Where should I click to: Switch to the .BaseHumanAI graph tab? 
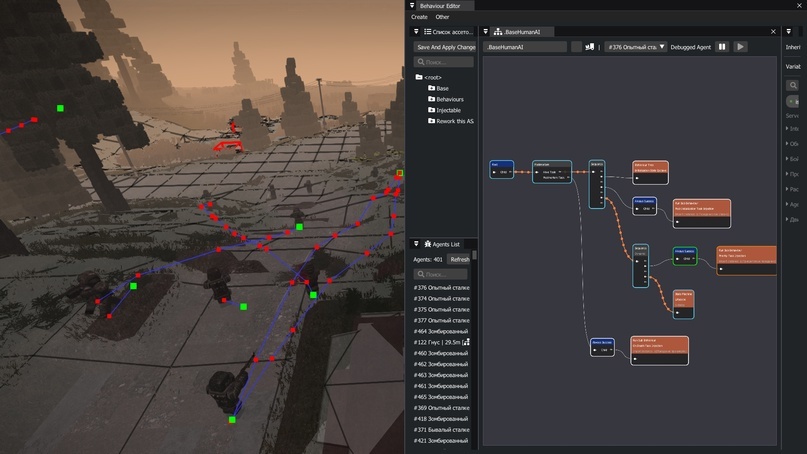(522, 32)
